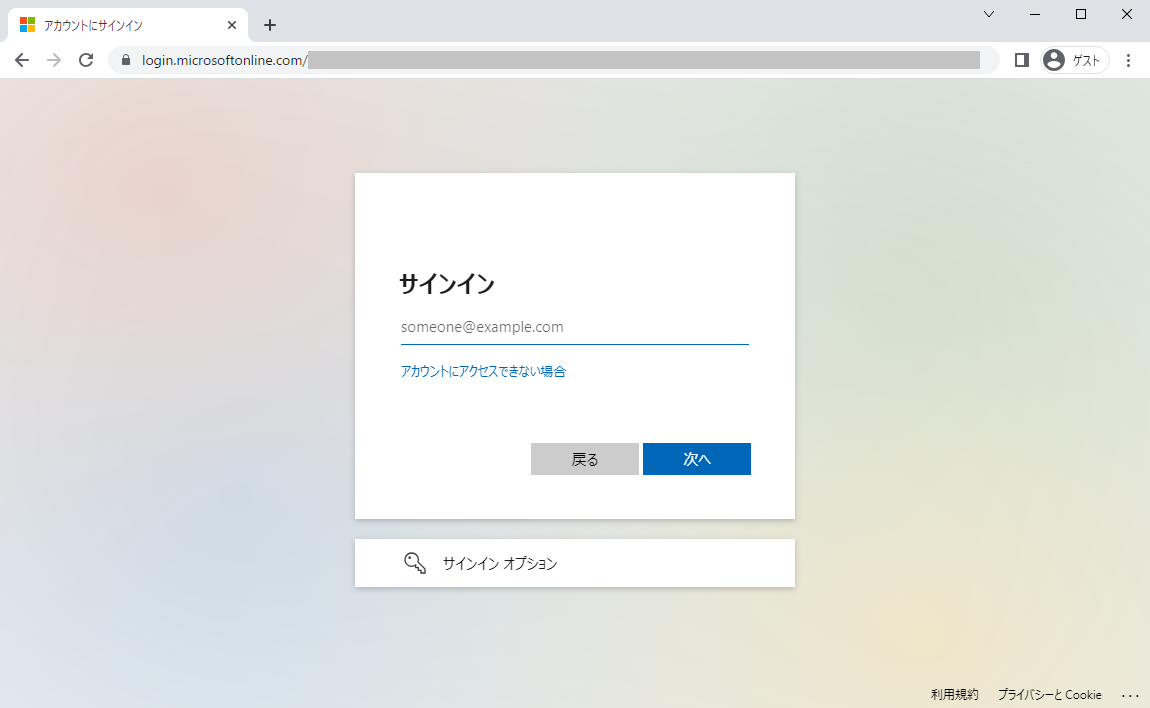The height and width of the screenshot is (708, 1150).
Task: Open the 利用規約 link
Action: click(954, 695)
